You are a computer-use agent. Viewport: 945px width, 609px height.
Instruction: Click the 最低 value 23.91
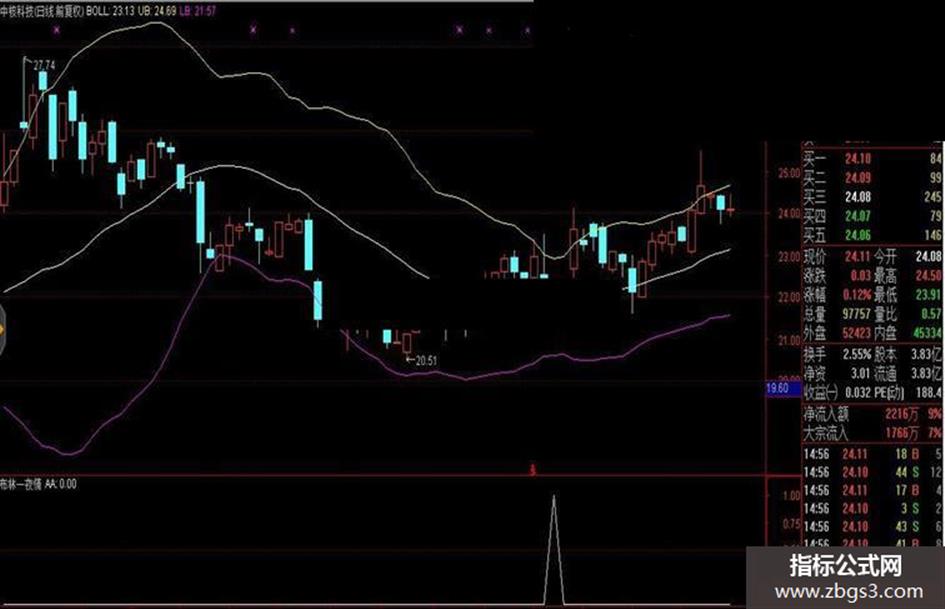[x=928, y=295]
